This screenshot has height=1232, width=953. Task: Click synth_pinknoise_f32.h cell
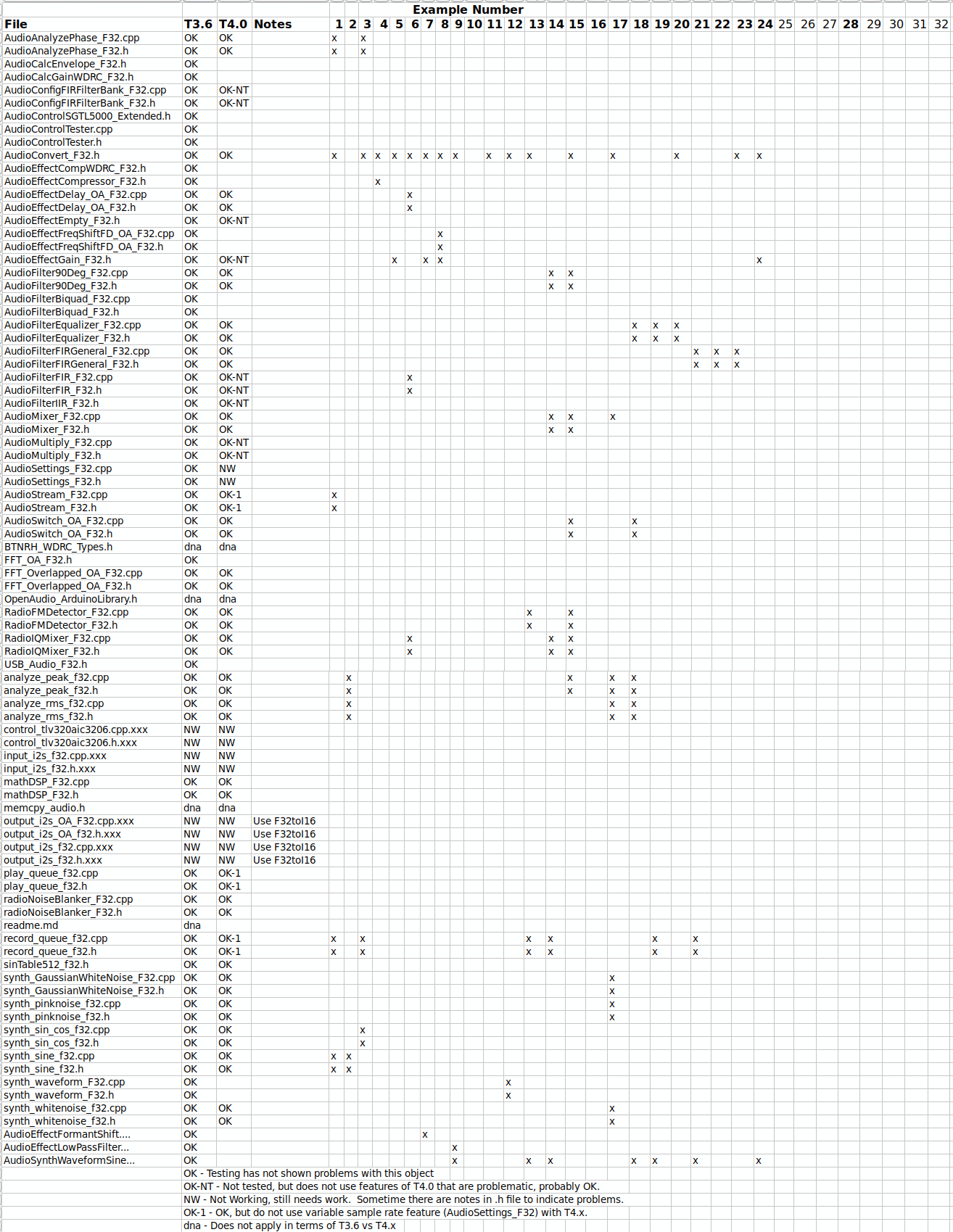(x=91, y=1017)
